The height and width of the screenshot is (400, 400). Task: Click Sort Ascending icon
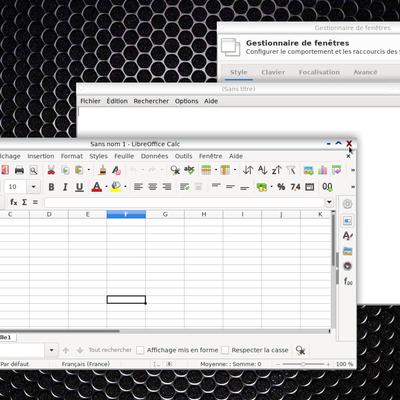coord(263,170)
